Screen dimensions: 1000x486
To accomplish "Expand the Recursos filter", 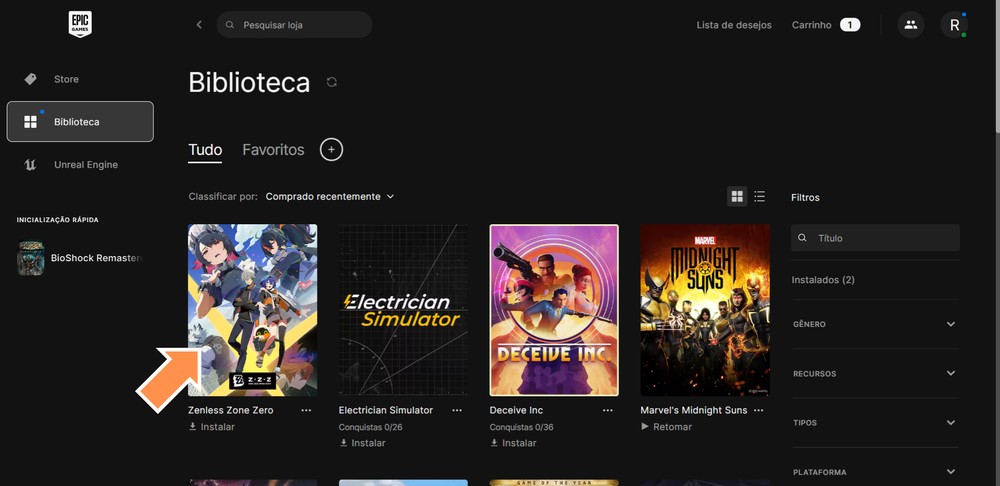I will click(x=875, y=373).
